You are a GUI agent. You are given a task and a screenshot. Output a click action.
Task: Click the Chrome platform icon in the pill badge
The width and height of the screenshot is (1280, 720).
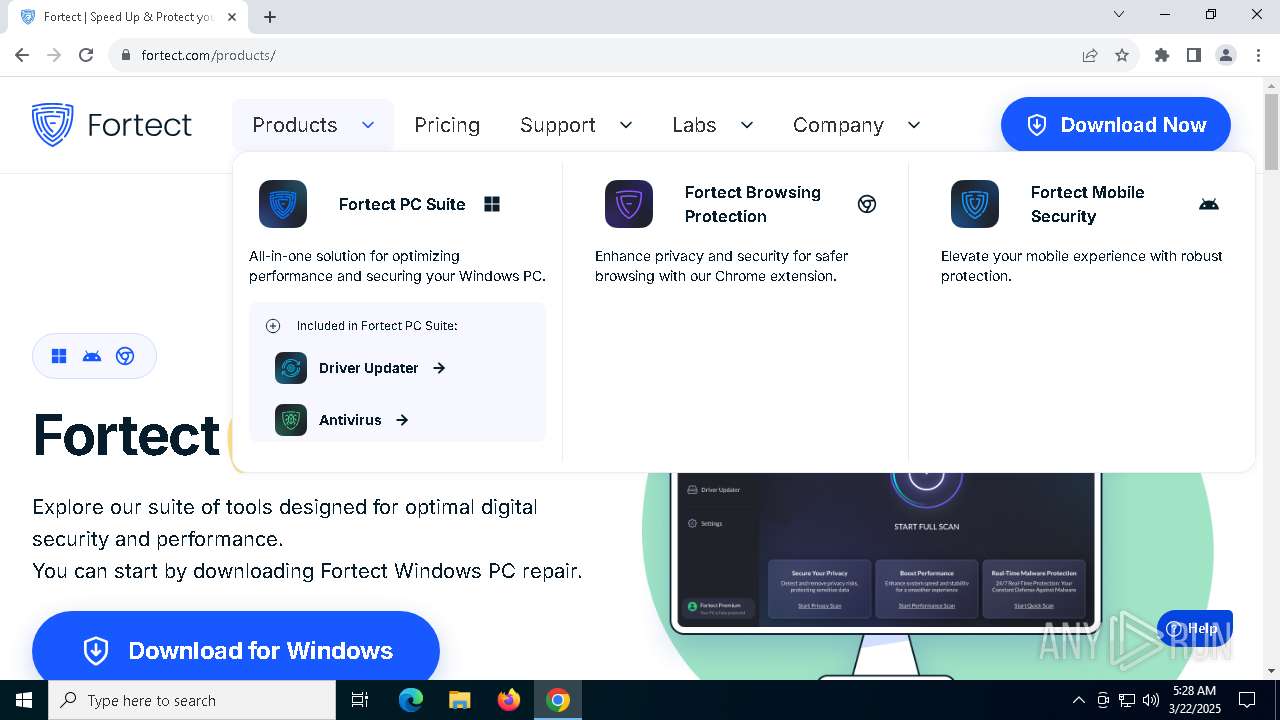(125, 356)
